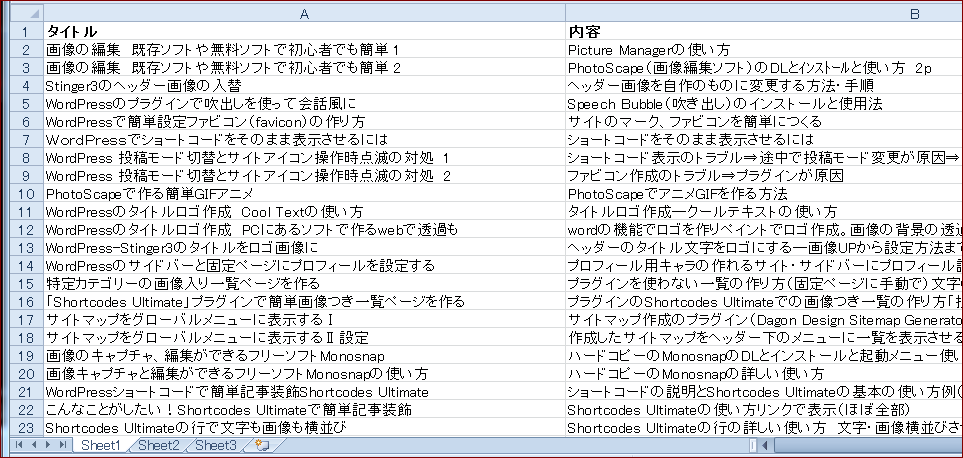963x458 pixels.
Task: Select cell 'WordPressのサイドバーと固定ページにプロフィールを設定する'
Action: (304, 265)
